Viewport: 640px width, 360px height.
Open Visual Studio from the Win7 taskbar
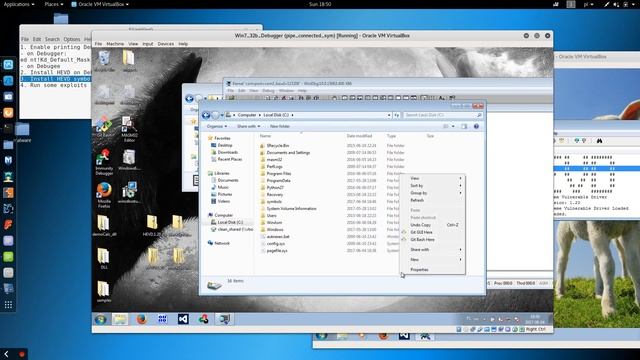183,319
